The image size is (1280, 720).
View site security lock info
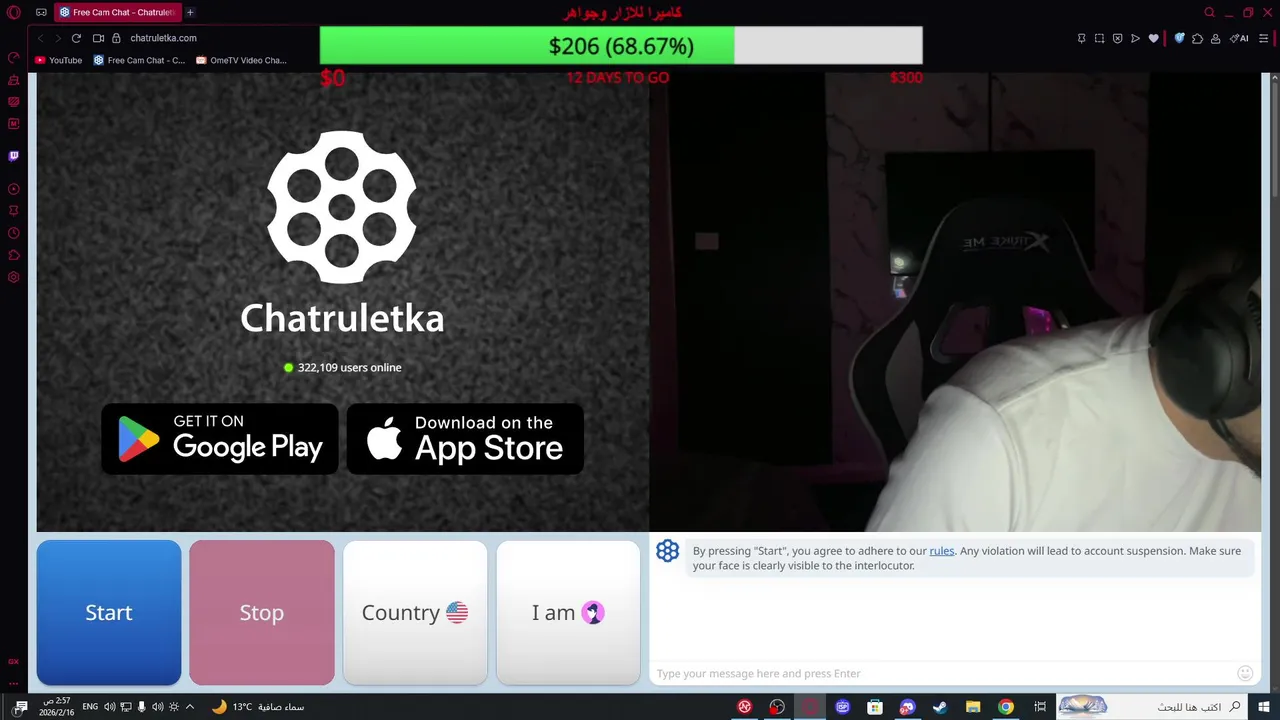tap(116, 38)
